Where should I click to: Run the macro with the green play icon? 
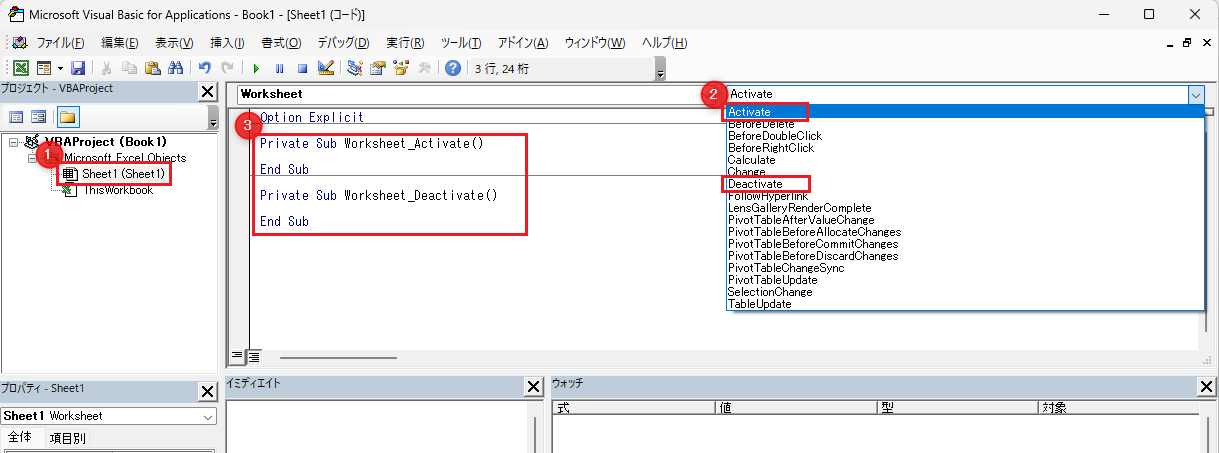point(256,68)
